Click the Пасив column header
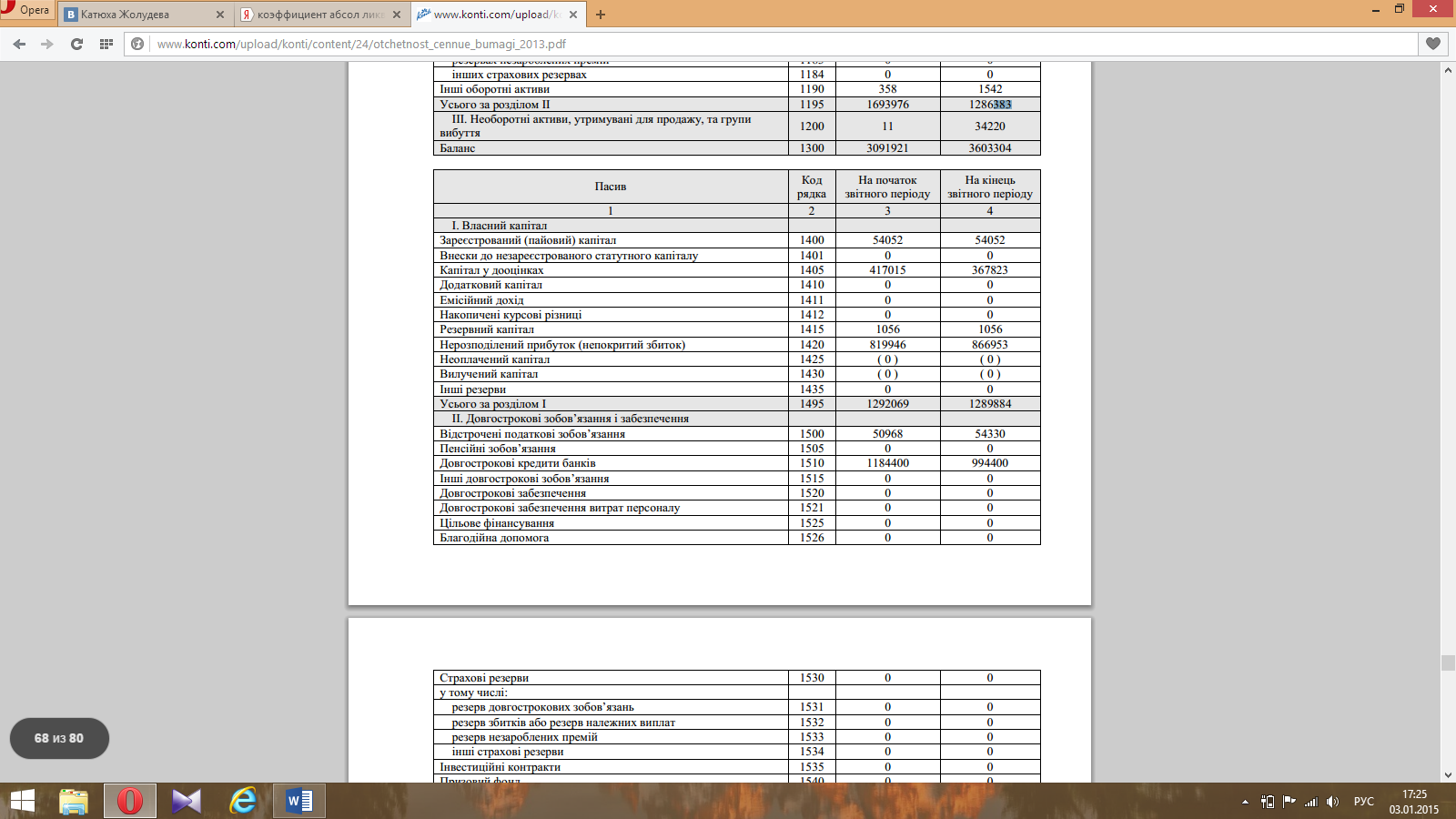The width and height of the screenshot is (1456, 819). [611, 187]
